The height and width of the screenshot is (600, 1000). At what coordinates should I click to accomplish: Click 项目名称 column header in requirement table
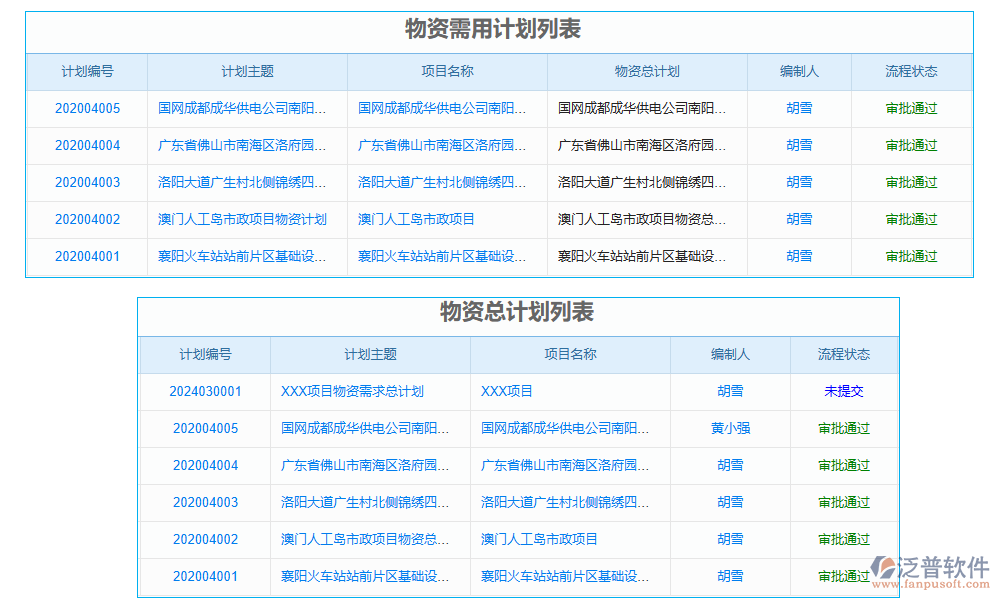445,71
